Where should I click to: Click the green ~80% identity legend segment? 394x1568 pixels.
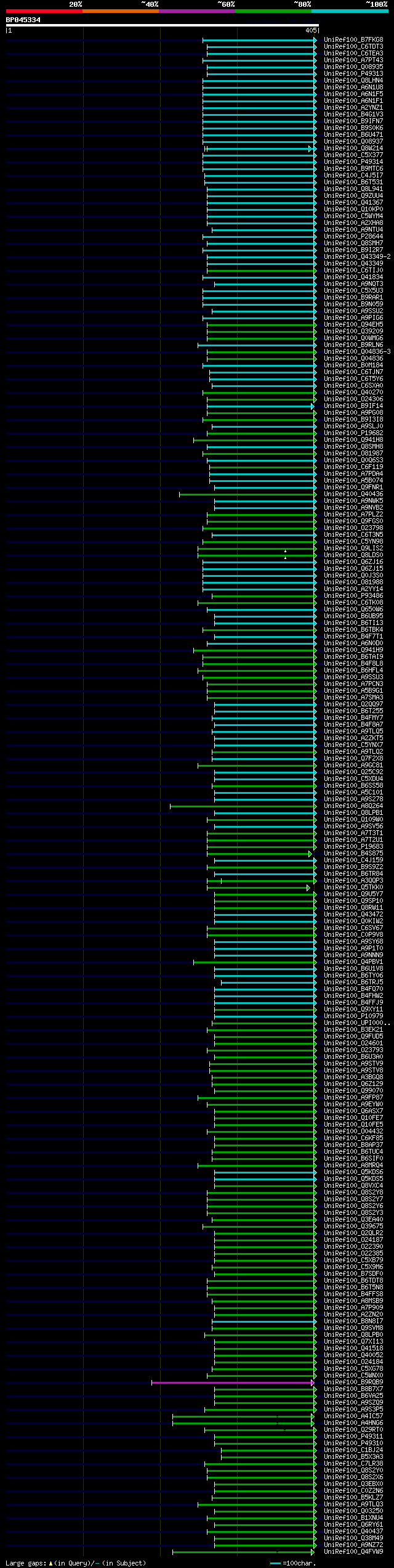coord(273,11)
